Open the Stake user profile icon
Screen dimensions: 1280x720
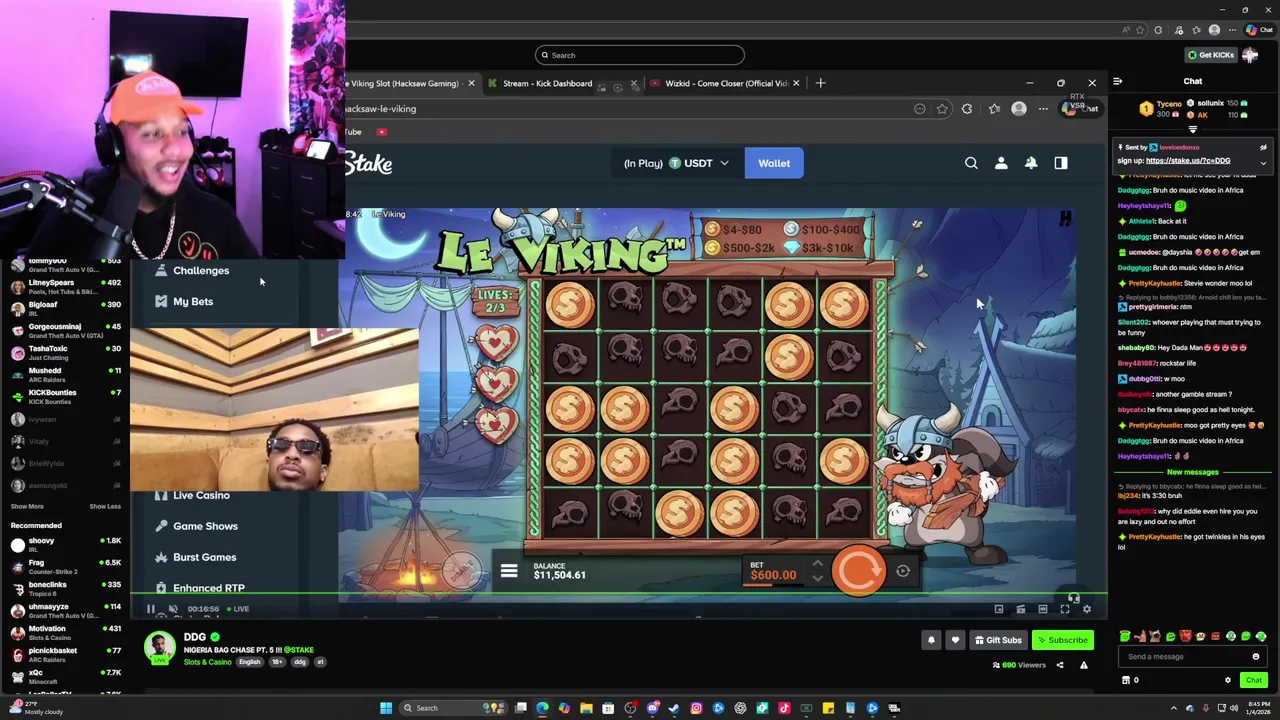click(1001, 163)
